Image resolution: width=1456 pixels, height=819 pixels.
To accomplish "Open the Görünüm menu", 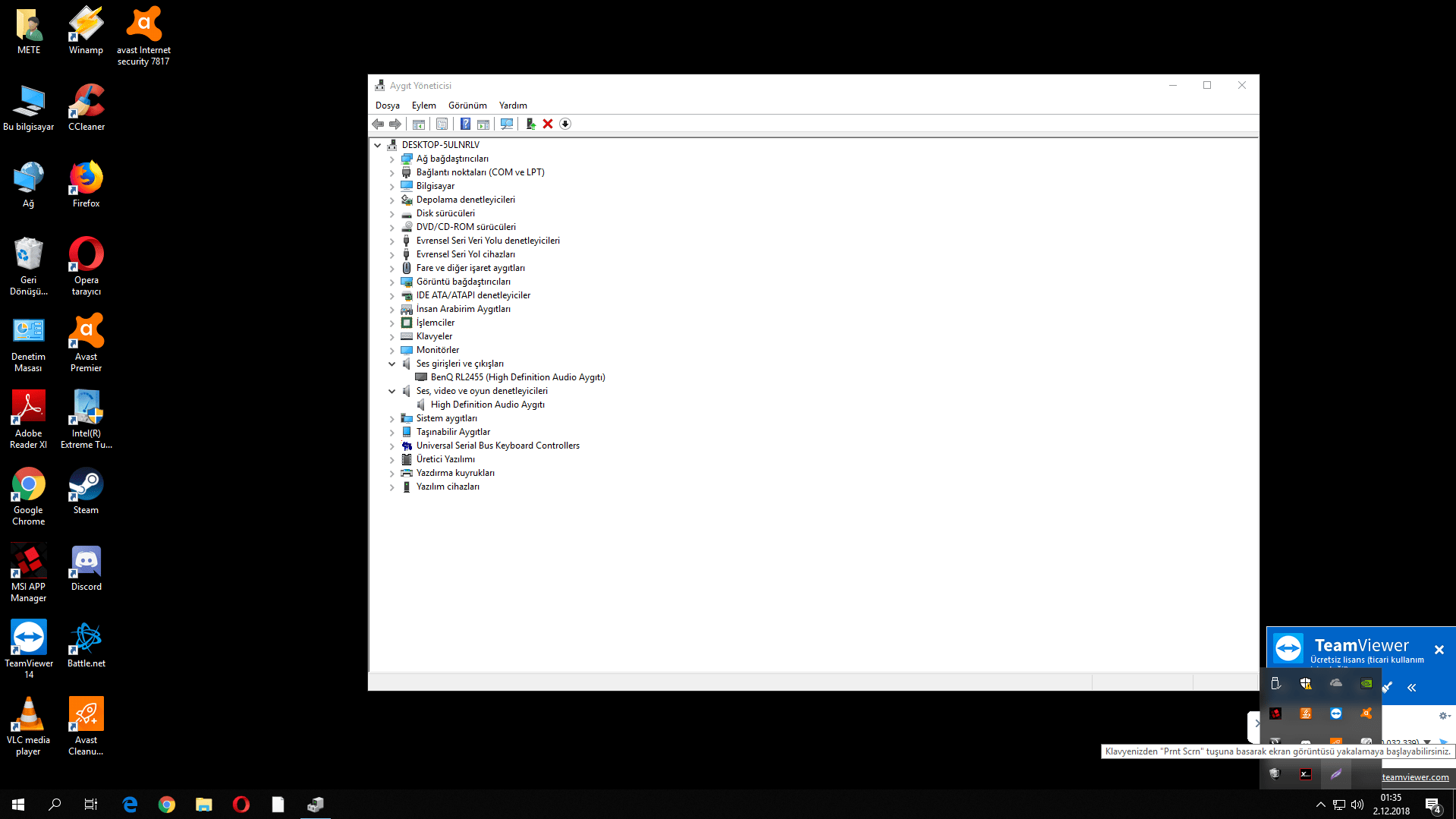I will tap(467, 106).
